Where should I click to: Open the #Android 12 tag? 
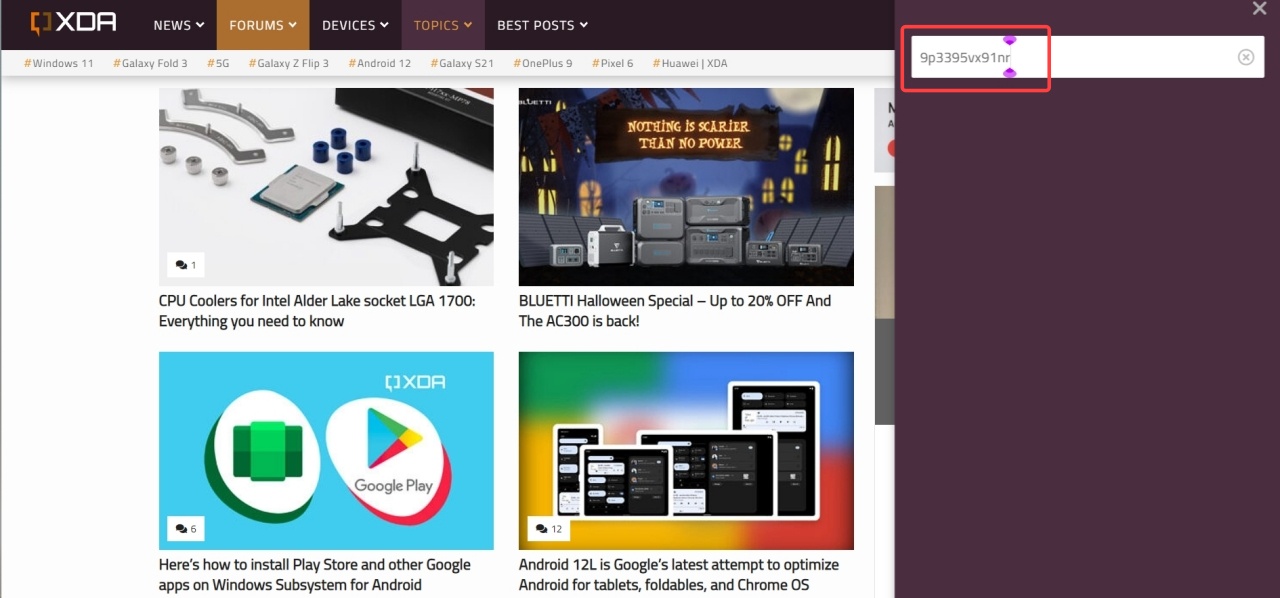(x=380, y=63)
